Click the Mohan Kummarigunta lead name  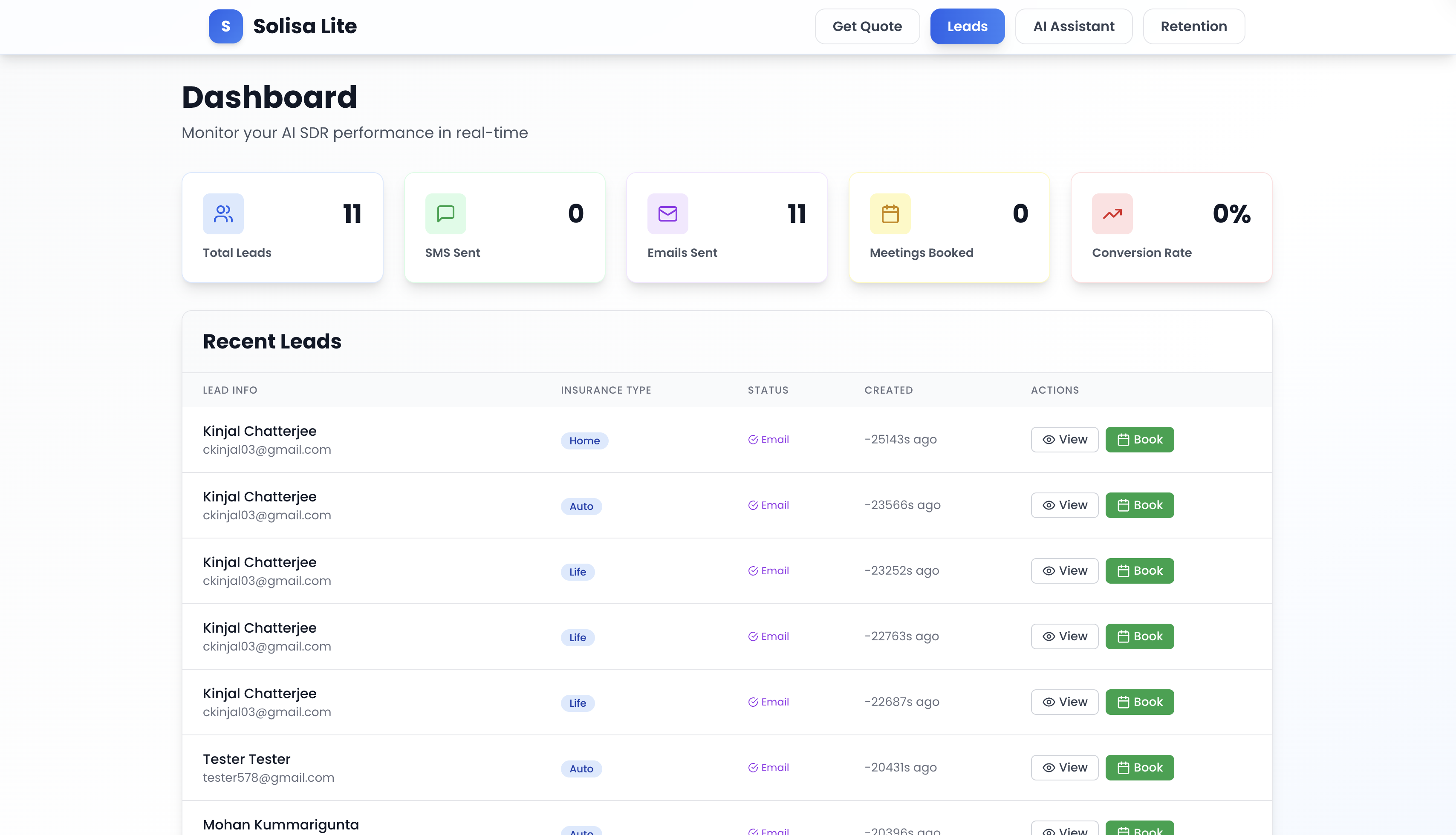(280, 825)
